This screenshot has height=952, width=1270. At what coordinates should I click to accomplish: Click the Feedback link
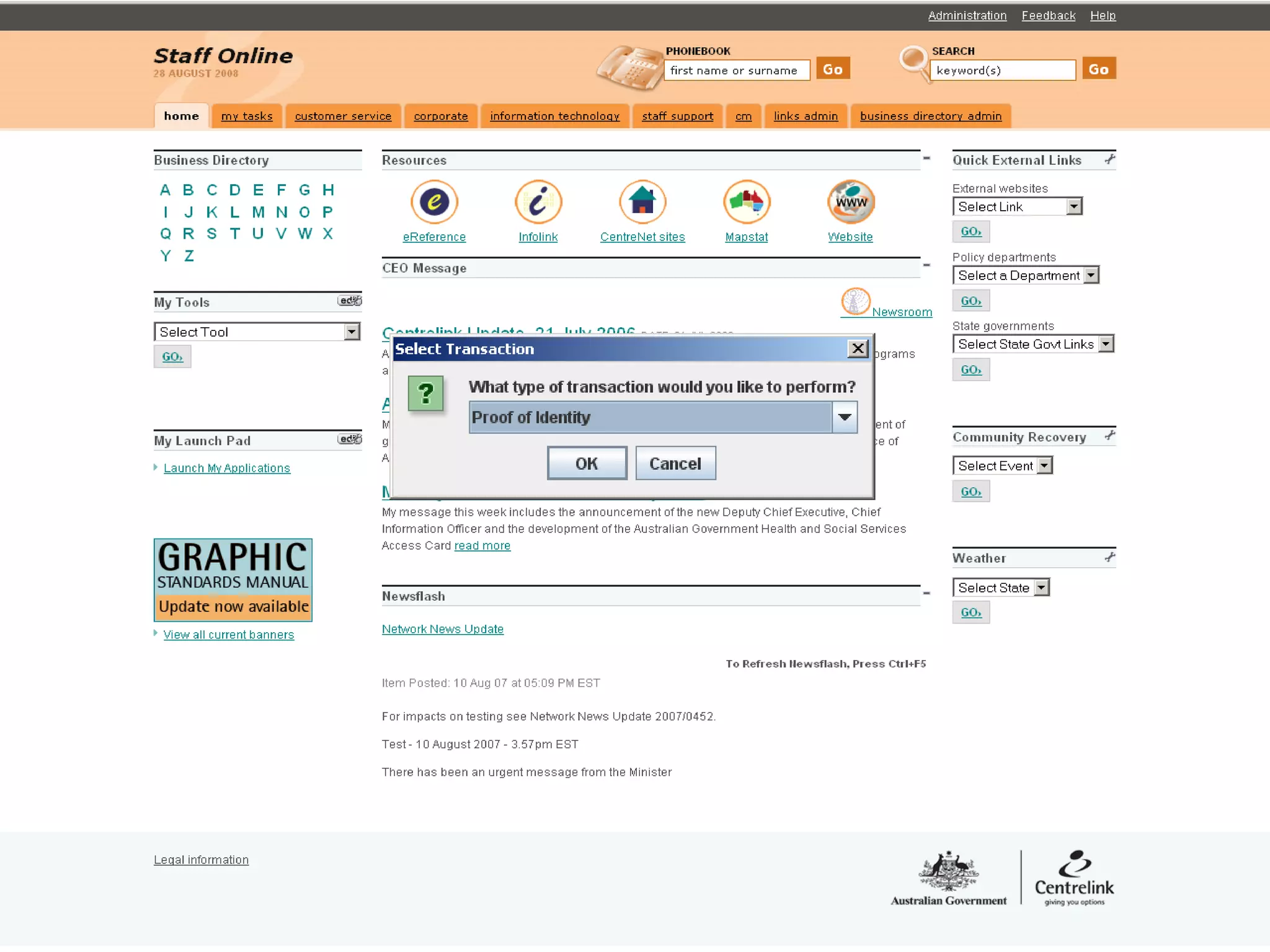[x=1049, y=15]
